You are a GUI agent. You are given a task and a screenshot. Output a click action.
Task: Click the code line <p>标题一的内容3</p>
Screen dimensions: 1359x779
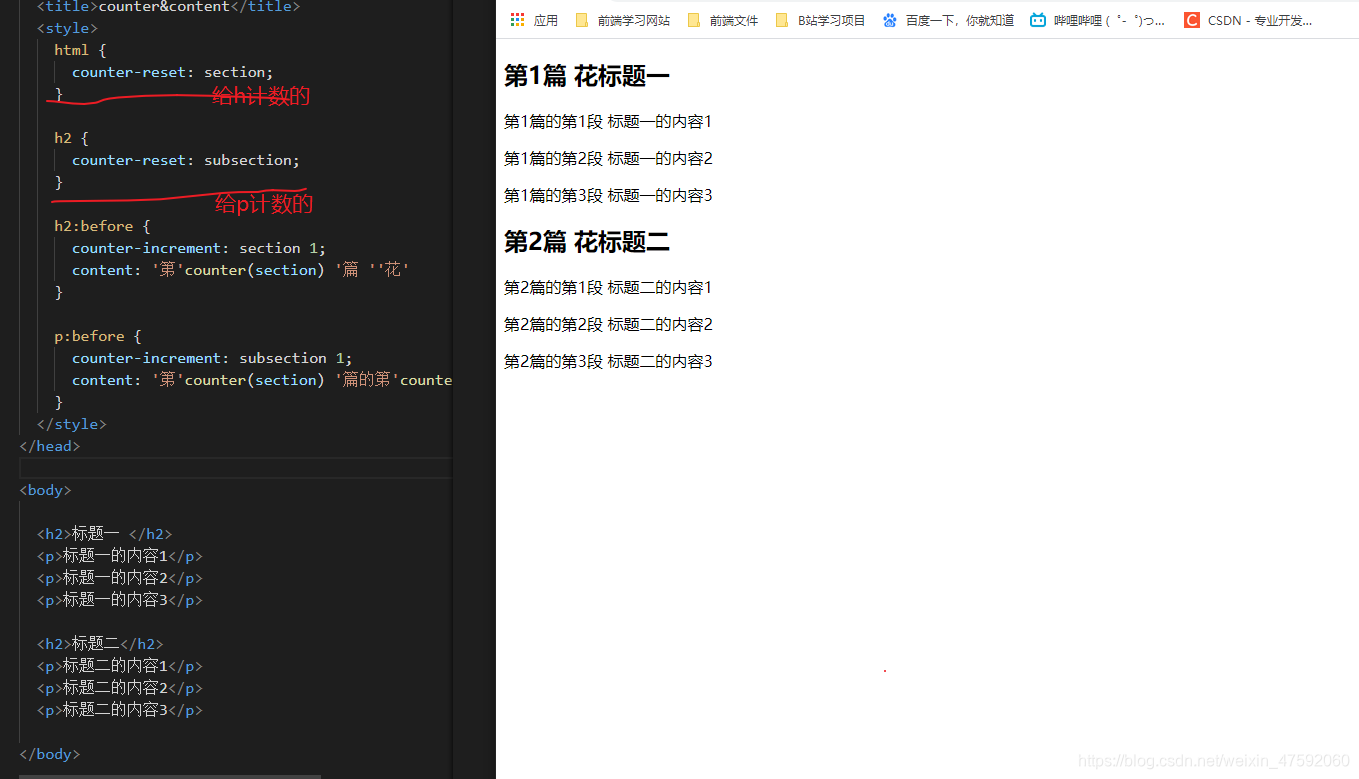[x=120, y=600]
